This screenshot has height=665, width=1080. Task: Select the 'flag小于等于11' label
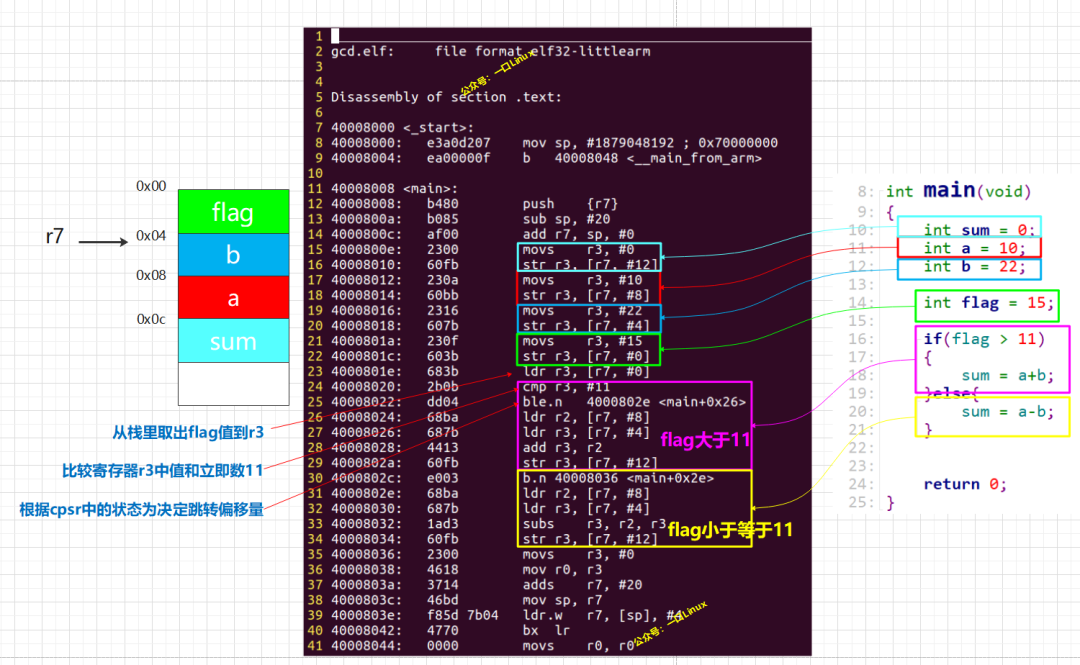730,530
